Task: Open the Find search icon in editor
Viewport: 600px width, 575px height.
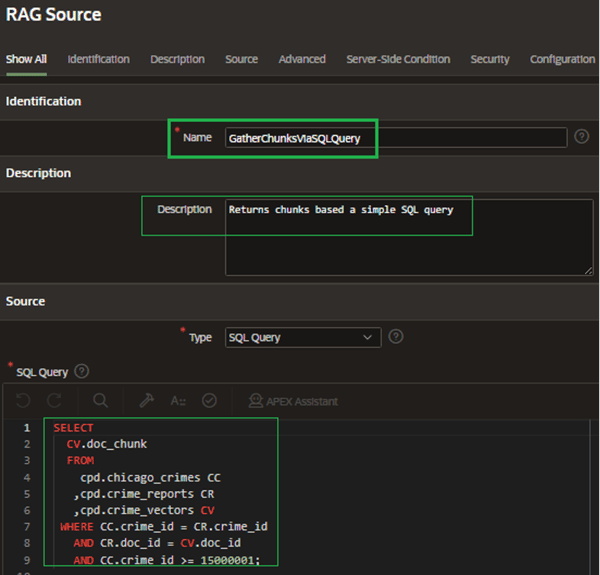Action: tap(101, 401)
